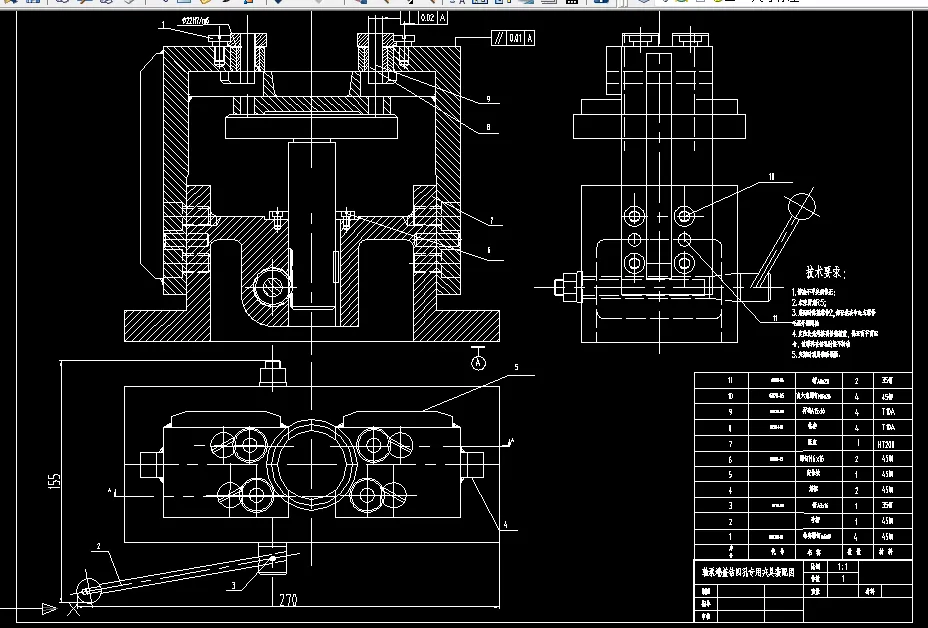Click balloon number 3 near the handle
The width and height of the screenshot is (928, 628).
[234, 585]
